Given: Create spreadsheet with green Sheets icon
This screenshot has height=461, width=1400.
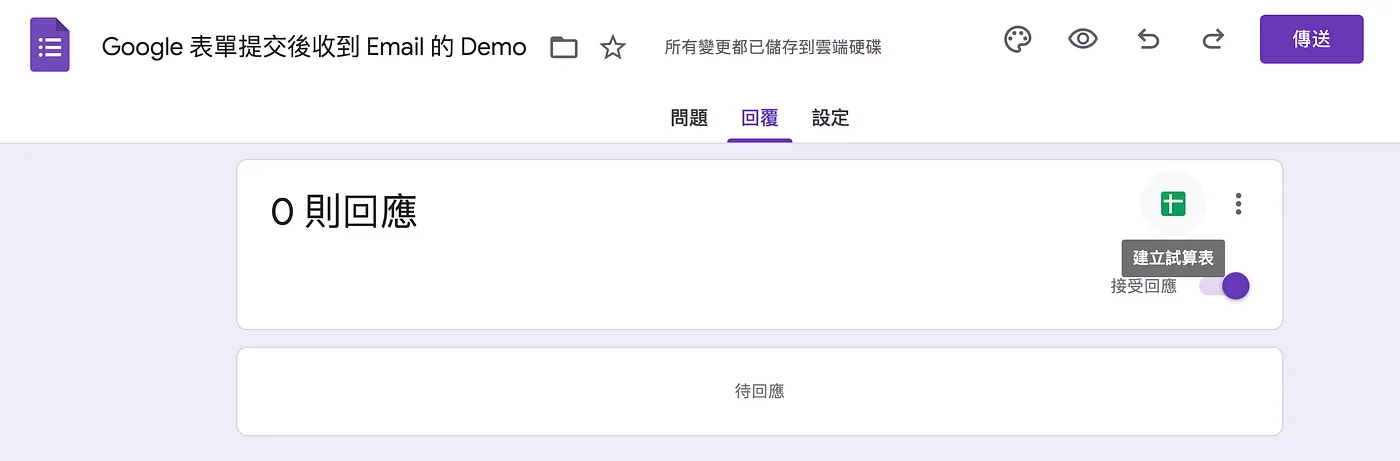Looking at the screenshot, I should 1173,204.
